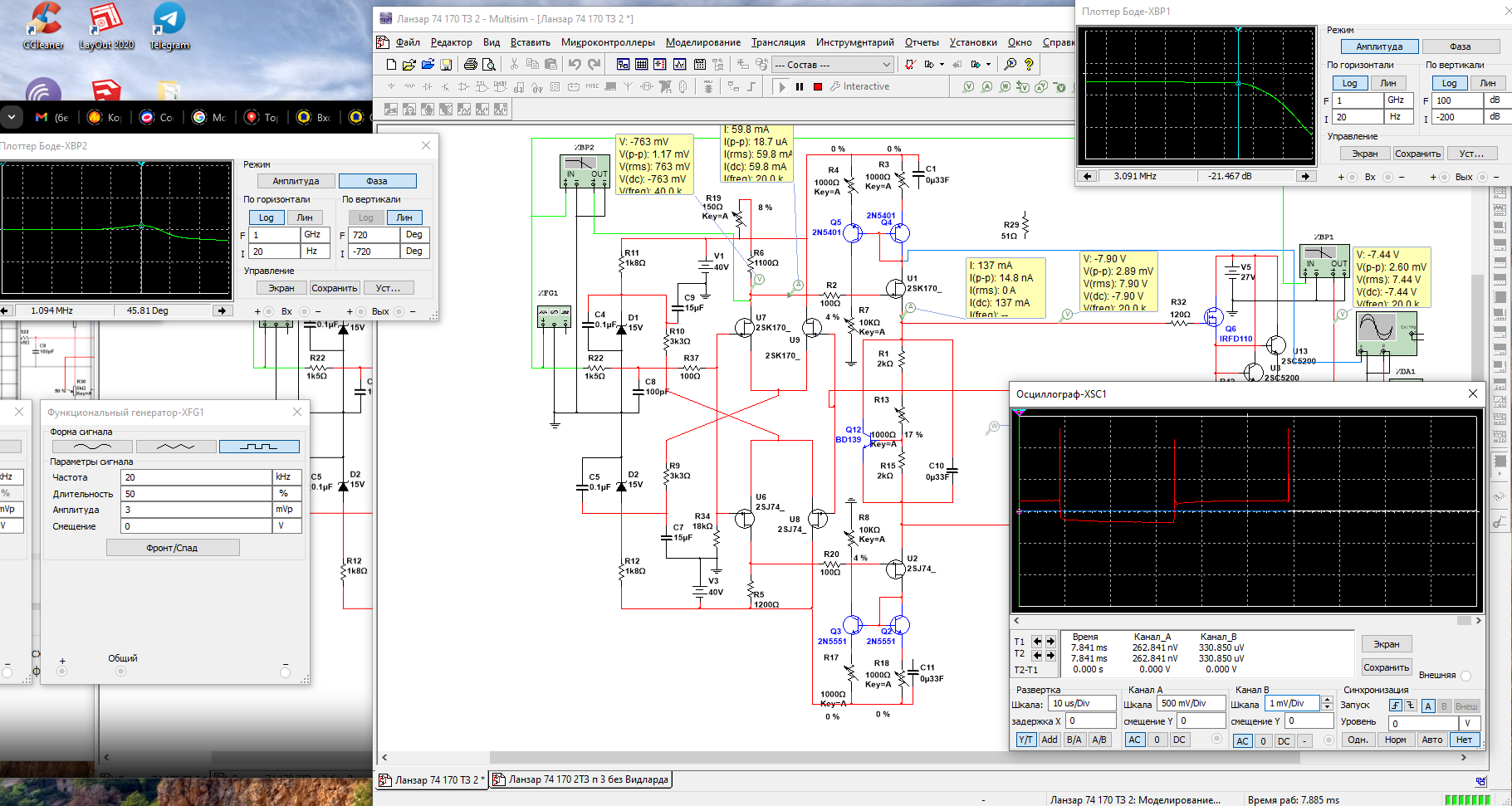Click the Electrical rules check icon
Screen dimensions: 1512x806
tap(910, 64)
